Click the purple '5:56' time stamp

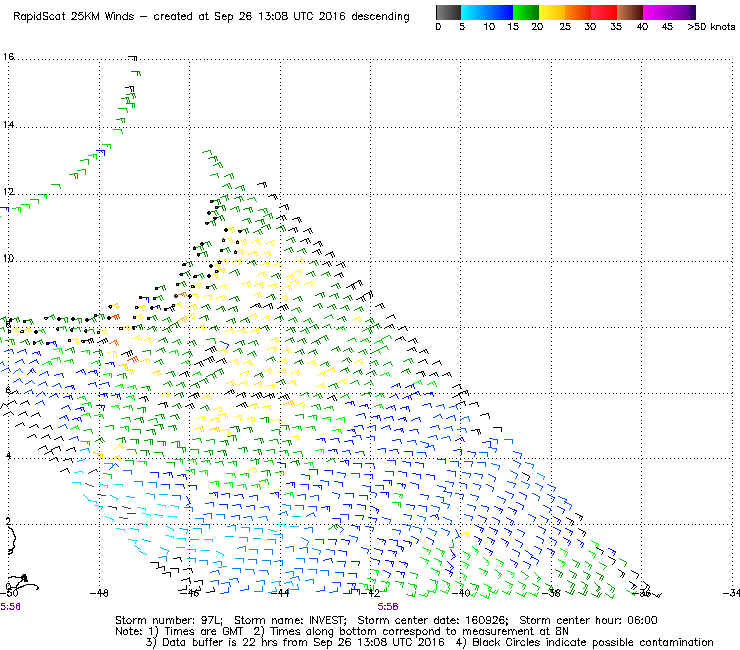(387, 607)
